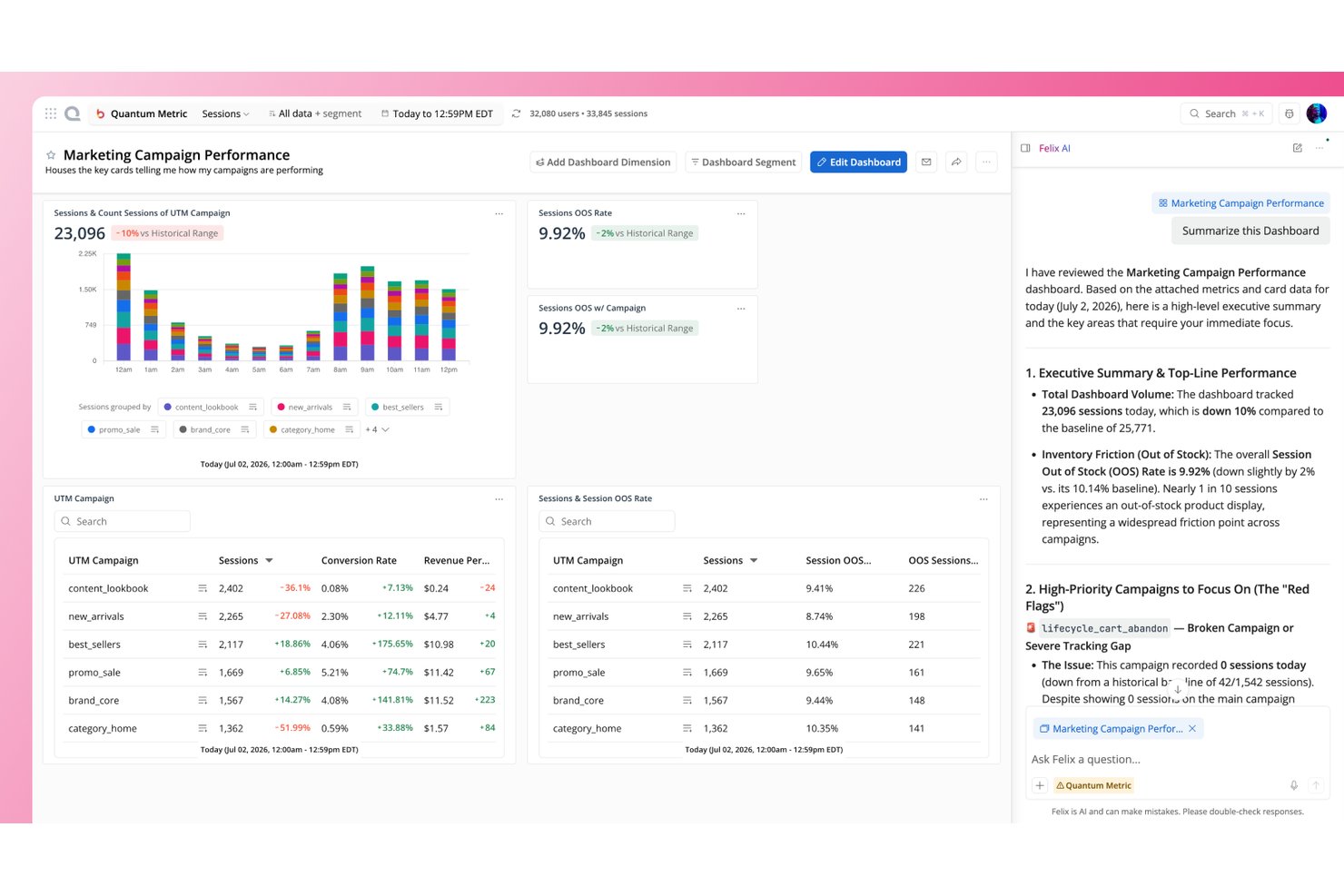Send the Felix question with the arrow button
This screenshot has width=1344, height=896.
1316,785
